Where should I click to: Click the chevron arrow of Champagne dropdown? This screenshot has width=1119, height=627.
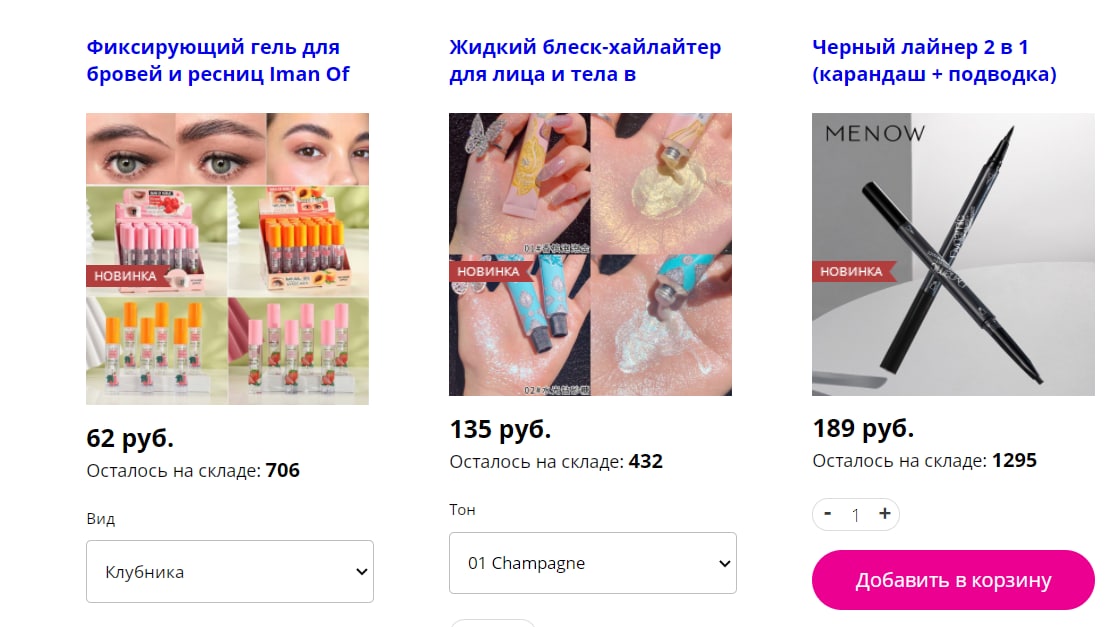coord(724,564)
